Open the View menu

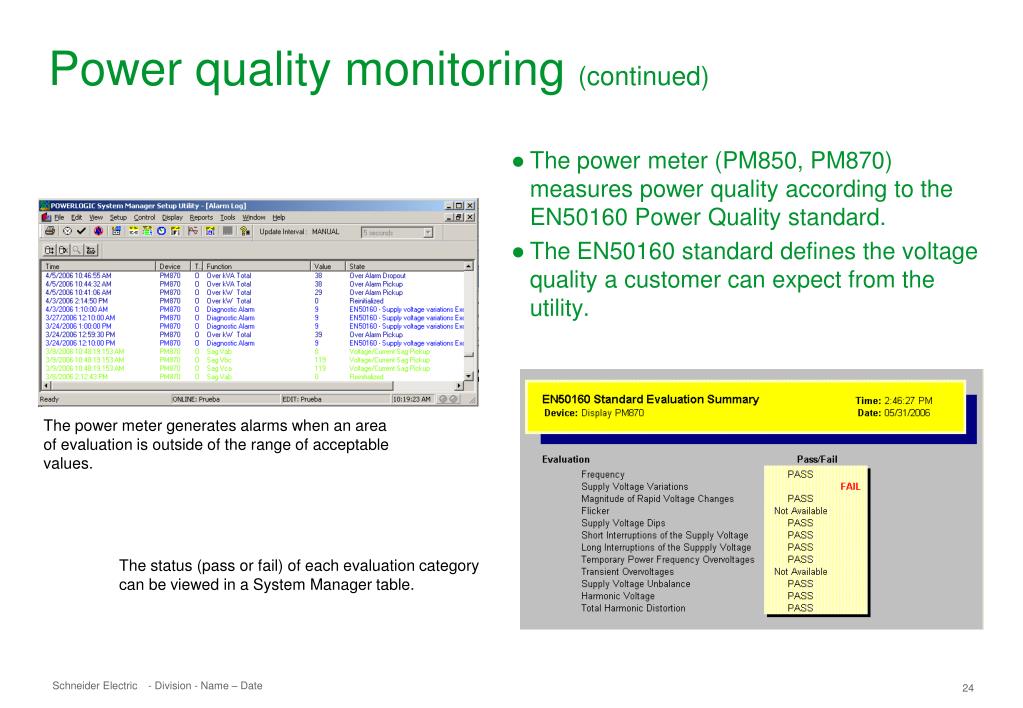click(x=96, y=217)
